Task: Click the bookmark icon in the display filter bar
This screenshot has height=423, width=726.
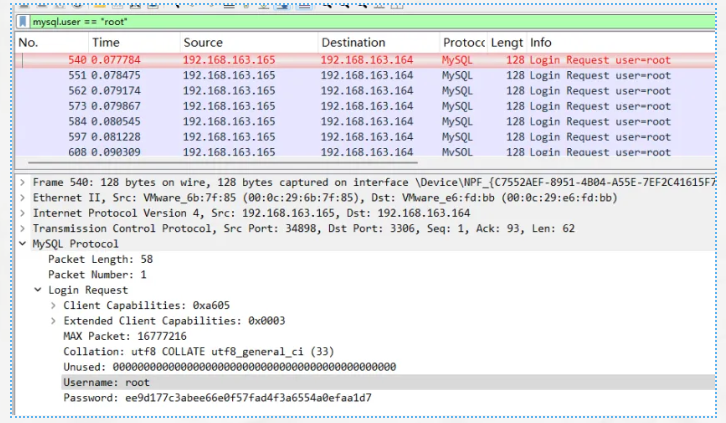Action: [x=23, y=20]
